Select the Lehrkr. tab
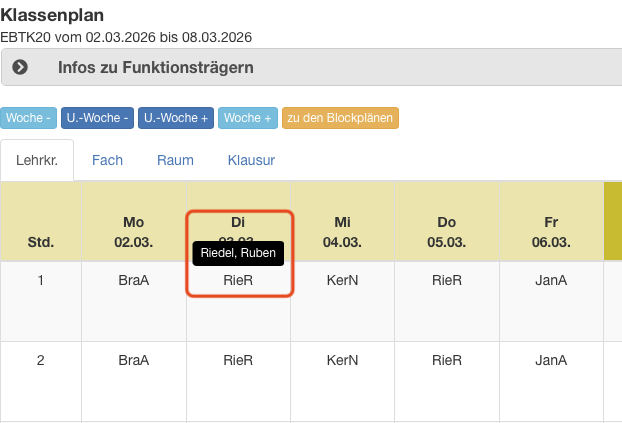Viewport: 622px width, 423px height. 37,160
